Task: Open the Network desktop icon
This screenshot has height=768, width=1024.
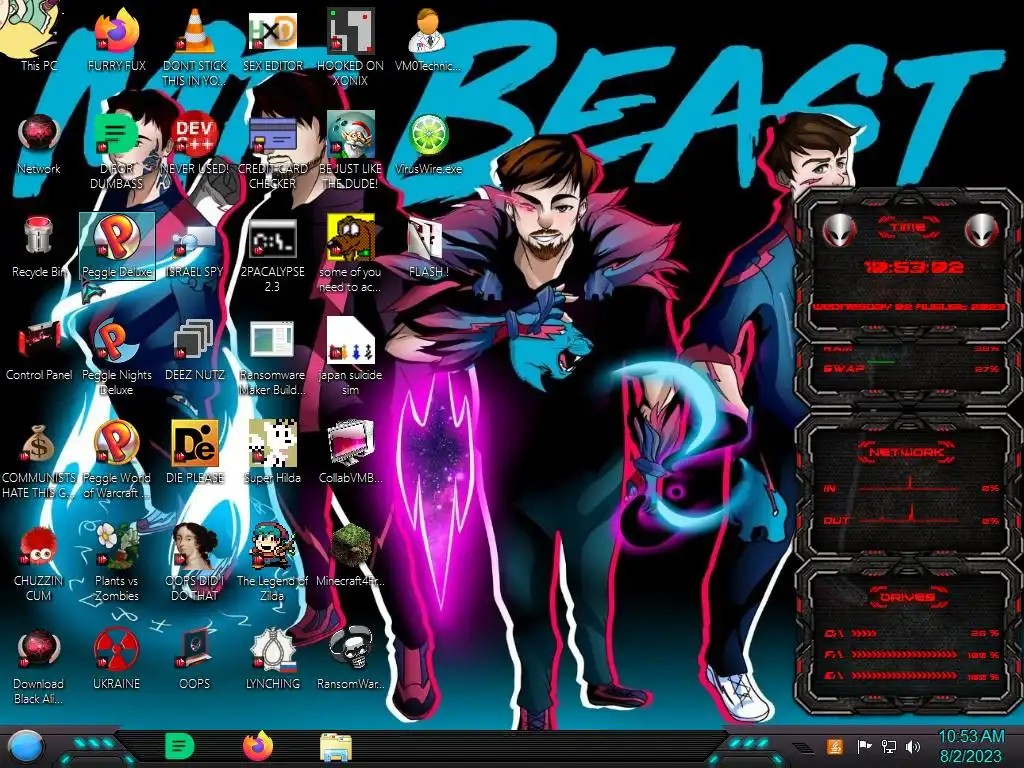Action: pos(39,142)
